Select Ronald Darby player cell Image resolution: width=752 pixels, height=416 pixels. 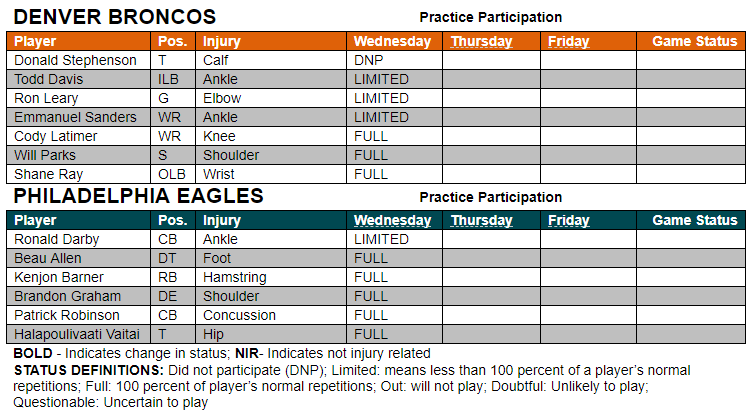click(x=79, y=239)
